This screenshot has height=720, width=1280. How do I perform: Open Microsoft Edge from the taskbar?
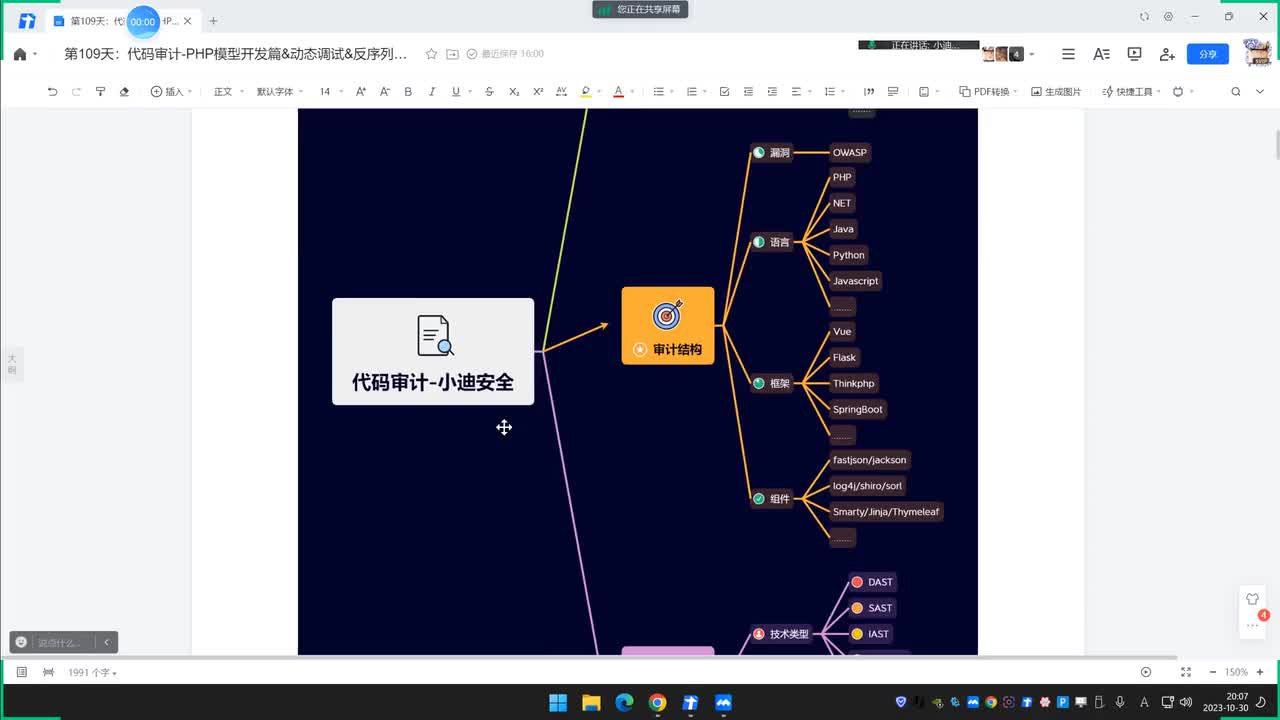pos(624,702)
